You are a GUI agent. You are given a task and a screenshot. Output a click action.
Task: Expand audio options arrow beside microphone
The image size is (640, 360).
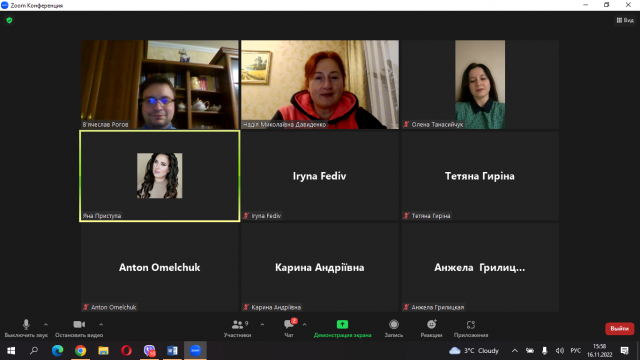pyautogui.click(x=46, y=325)
